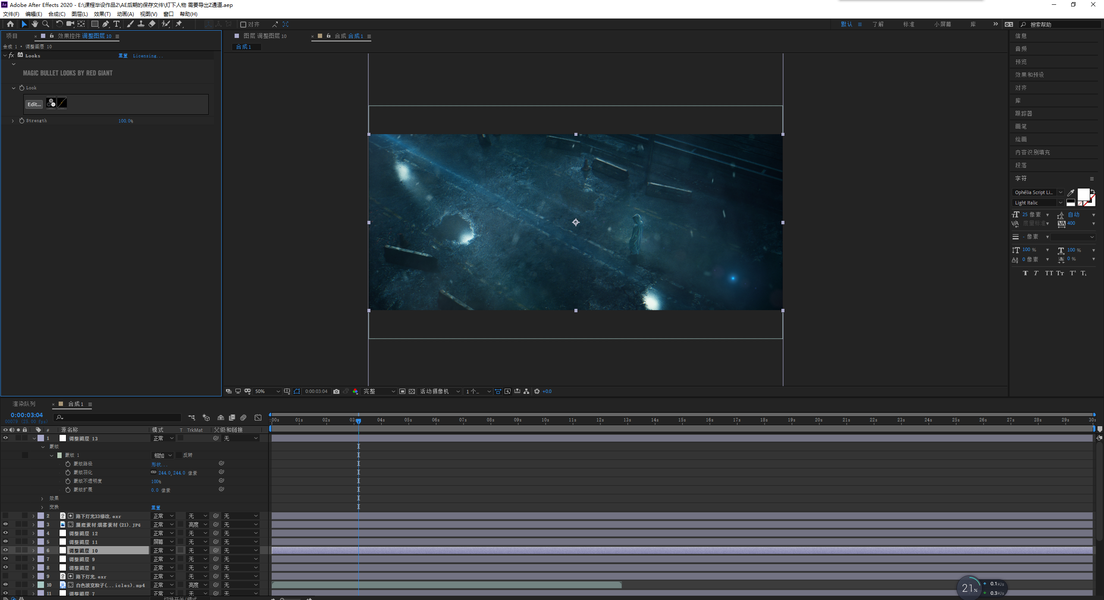
Task: Switch to the 渲染队列 tab
Action: pyautogui.click(x=24, y=404)
